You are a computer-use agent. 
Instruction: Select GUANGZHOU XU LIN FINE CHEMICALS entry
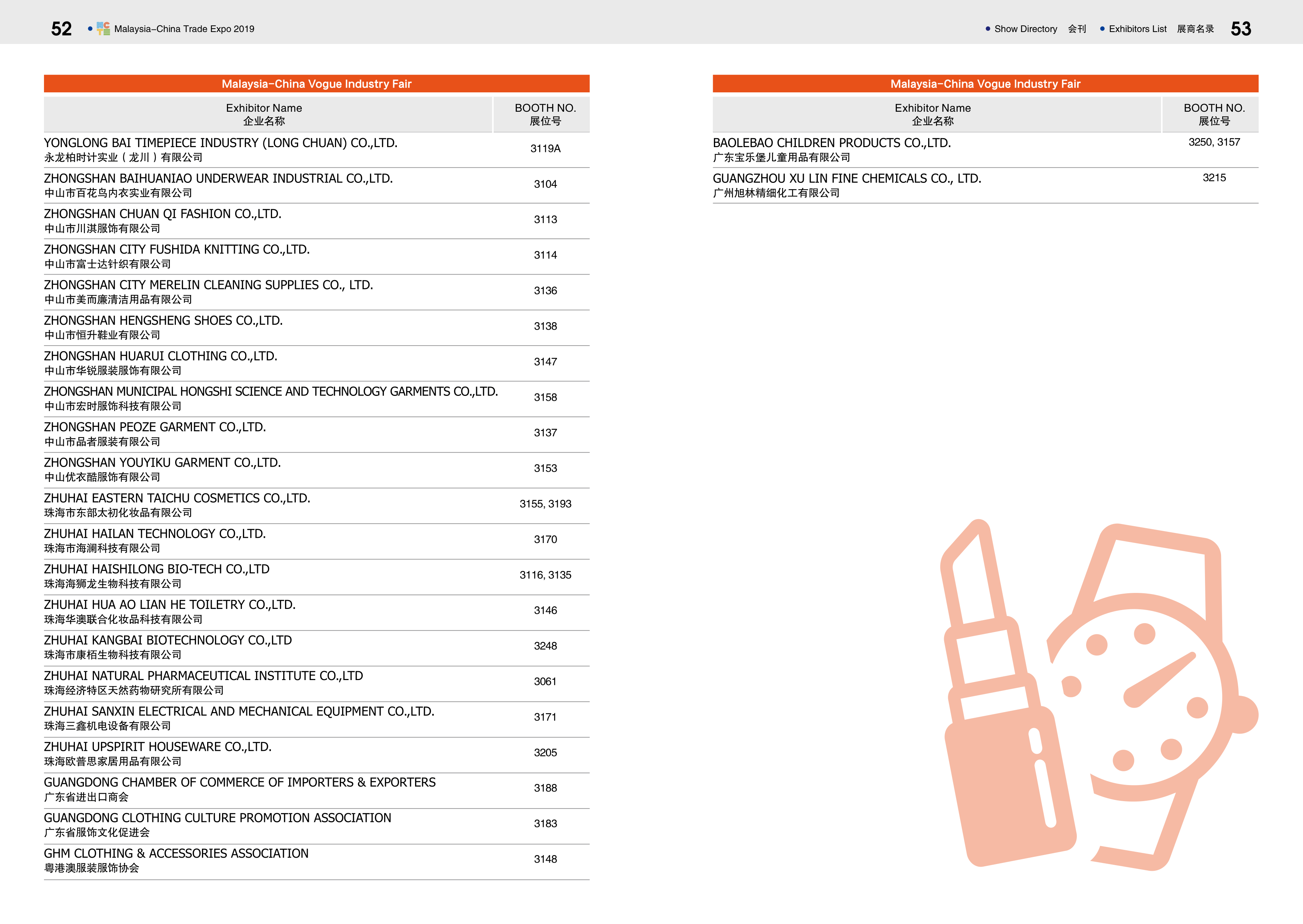coord(847,185)
